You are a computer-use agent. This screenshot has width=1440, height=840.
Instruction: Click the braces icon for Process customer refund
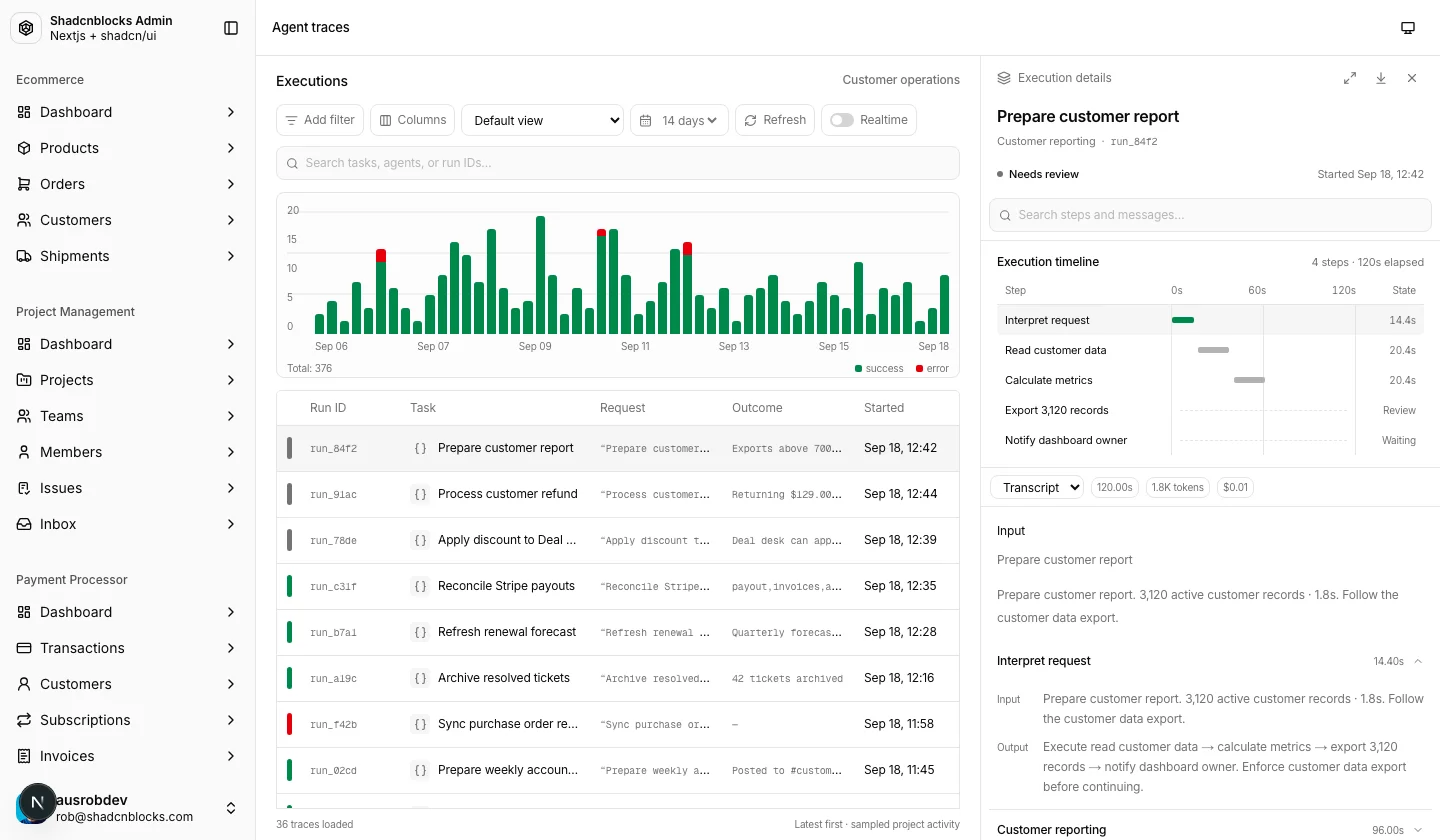[420, 494]
